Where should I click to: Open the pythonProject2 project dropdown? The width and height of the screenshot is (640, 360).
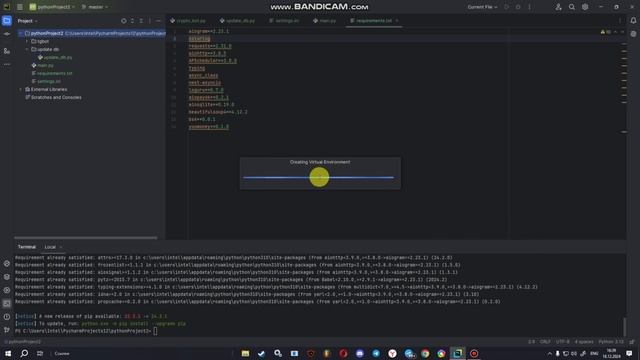point(52,7)
